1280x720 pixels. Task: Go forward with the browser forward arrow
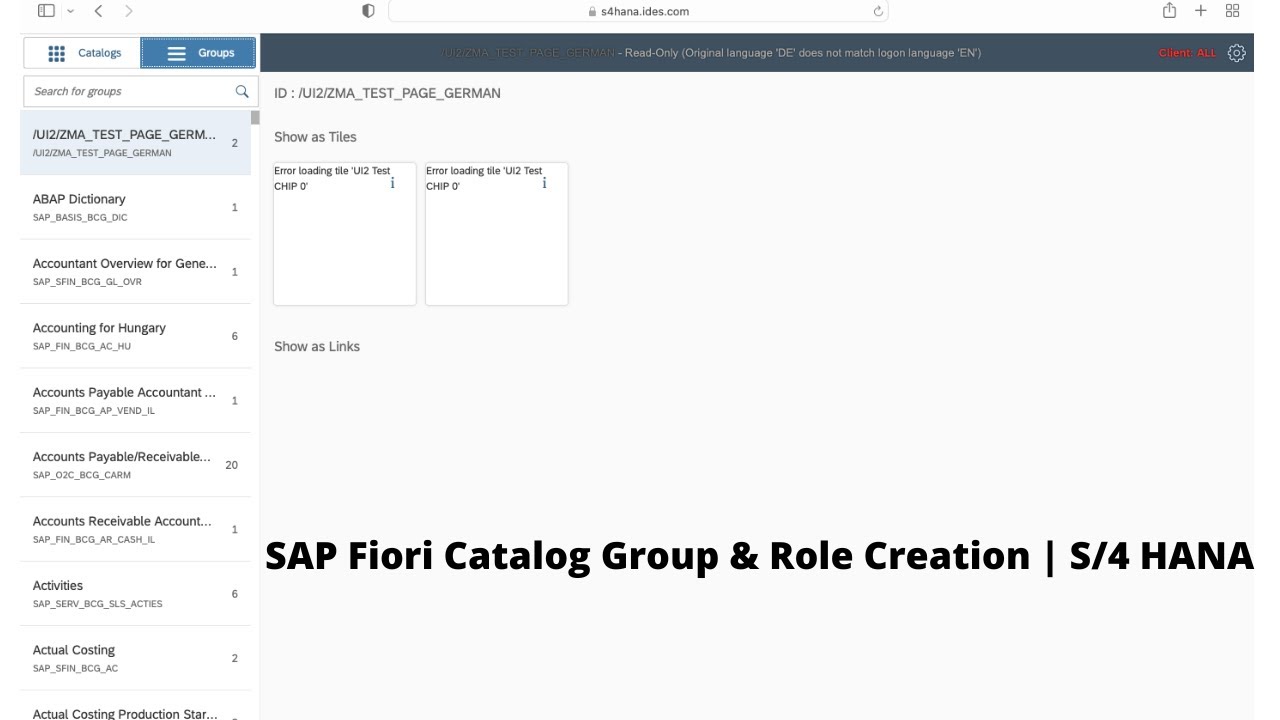pos(129,11)
